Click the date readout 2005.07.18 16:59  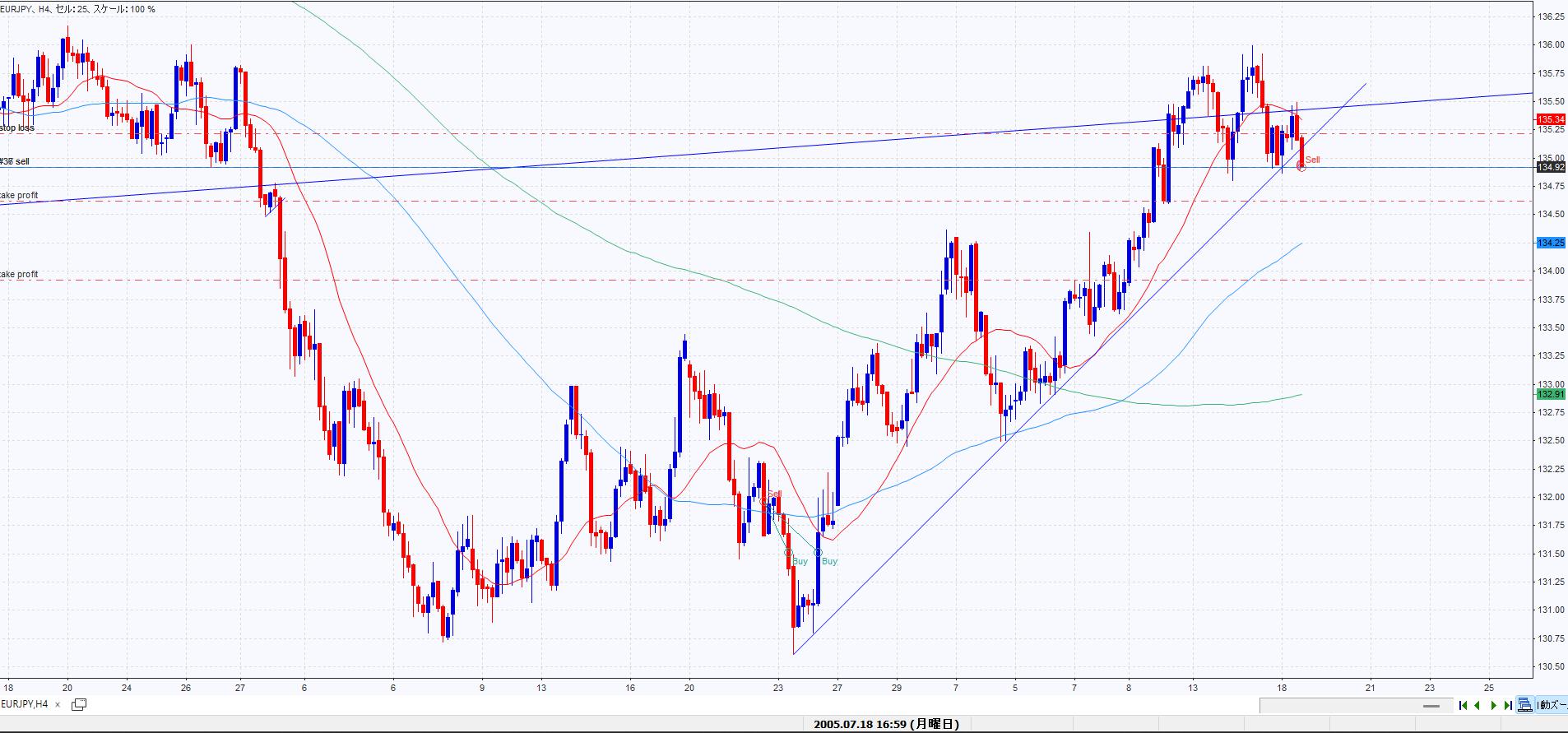coord(886,725)
